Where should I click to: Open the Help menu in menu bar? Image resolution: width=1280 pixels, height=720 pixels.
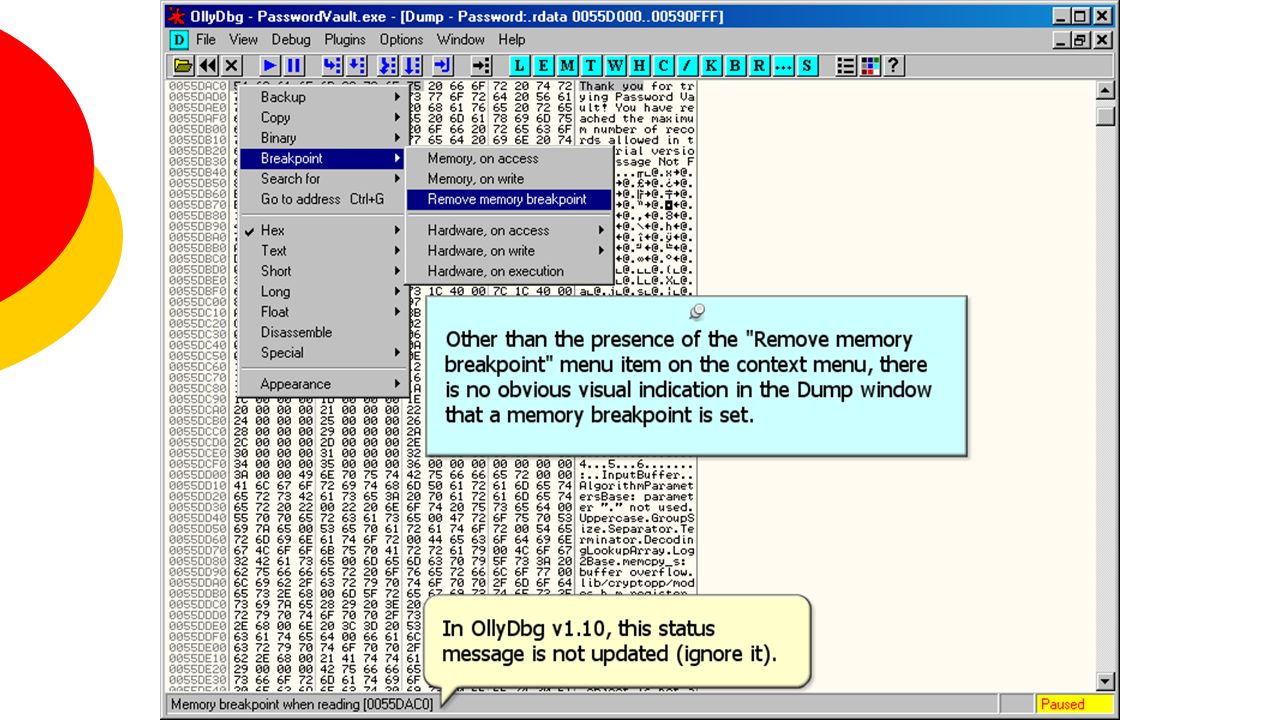(x=512, y=40)
